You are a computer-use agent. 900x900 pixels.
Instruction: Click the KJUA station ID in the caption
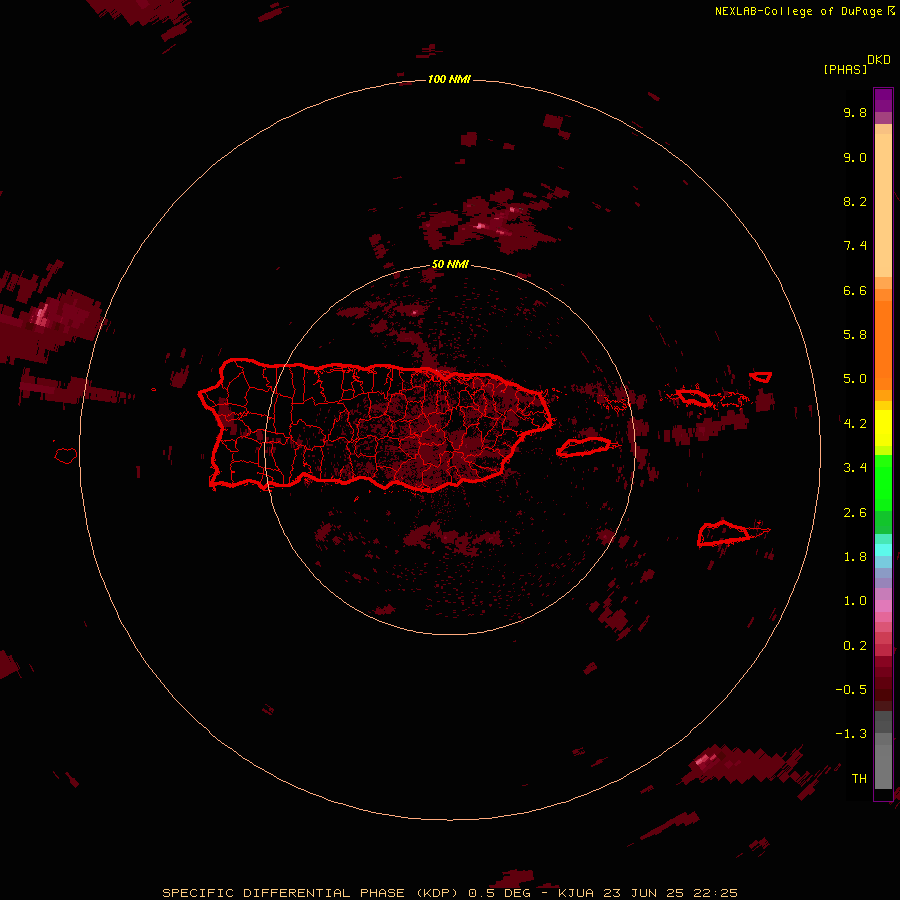coord(577,893)
